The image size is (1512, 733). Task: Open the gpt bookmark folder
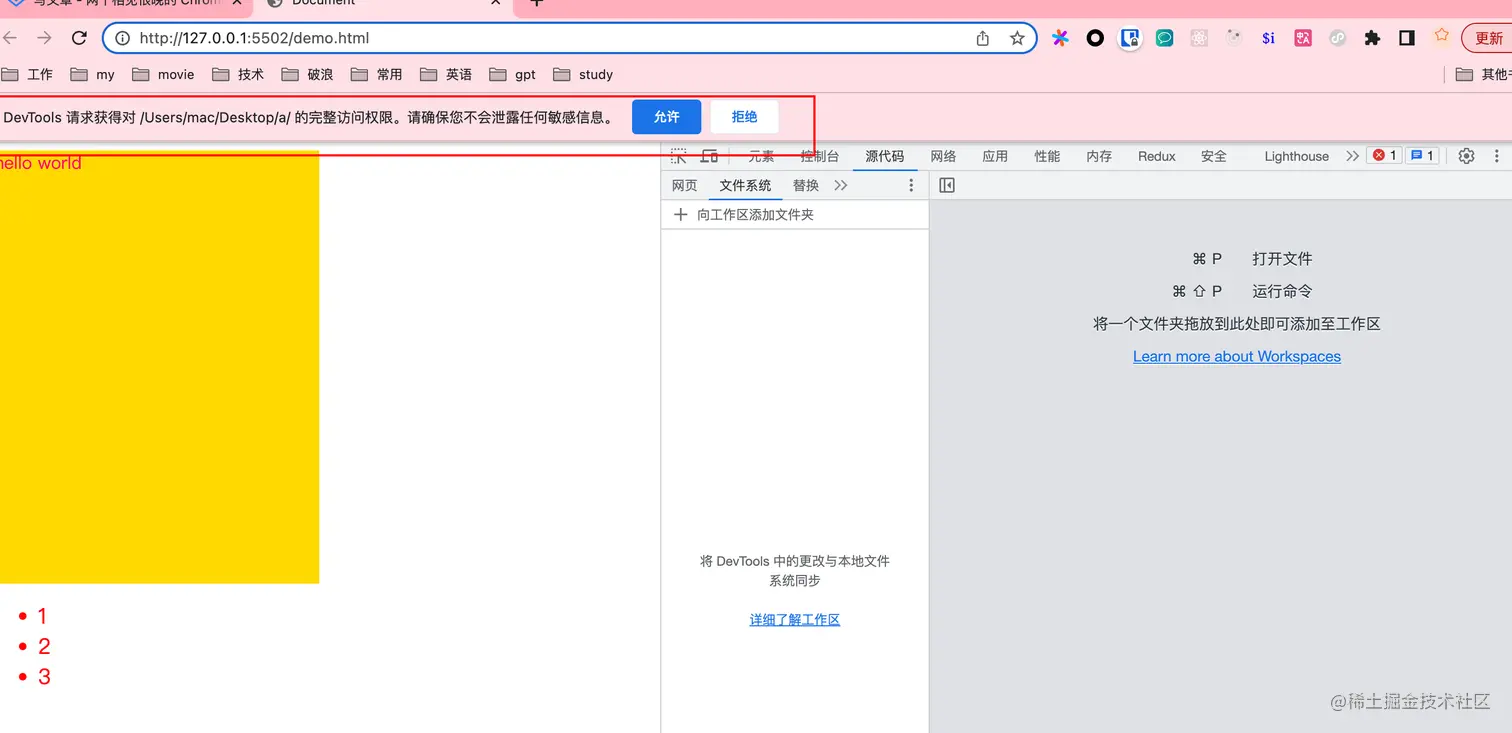coord(513,74)
